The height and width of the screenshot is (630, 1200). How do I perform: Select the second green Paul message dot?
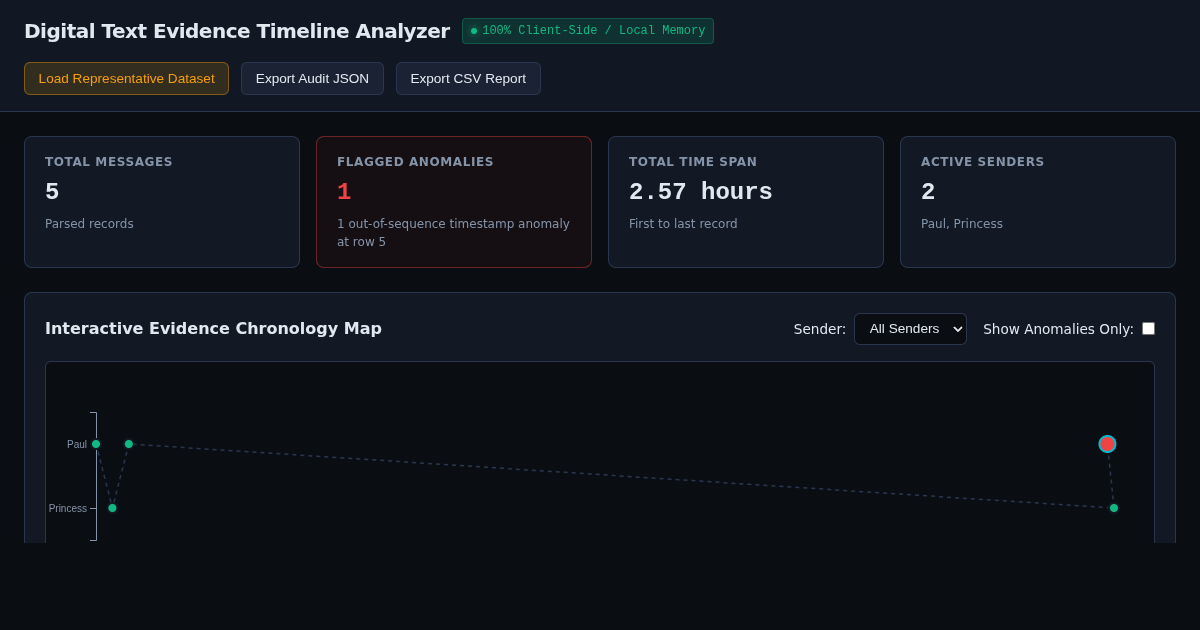[x=129, y=444]
